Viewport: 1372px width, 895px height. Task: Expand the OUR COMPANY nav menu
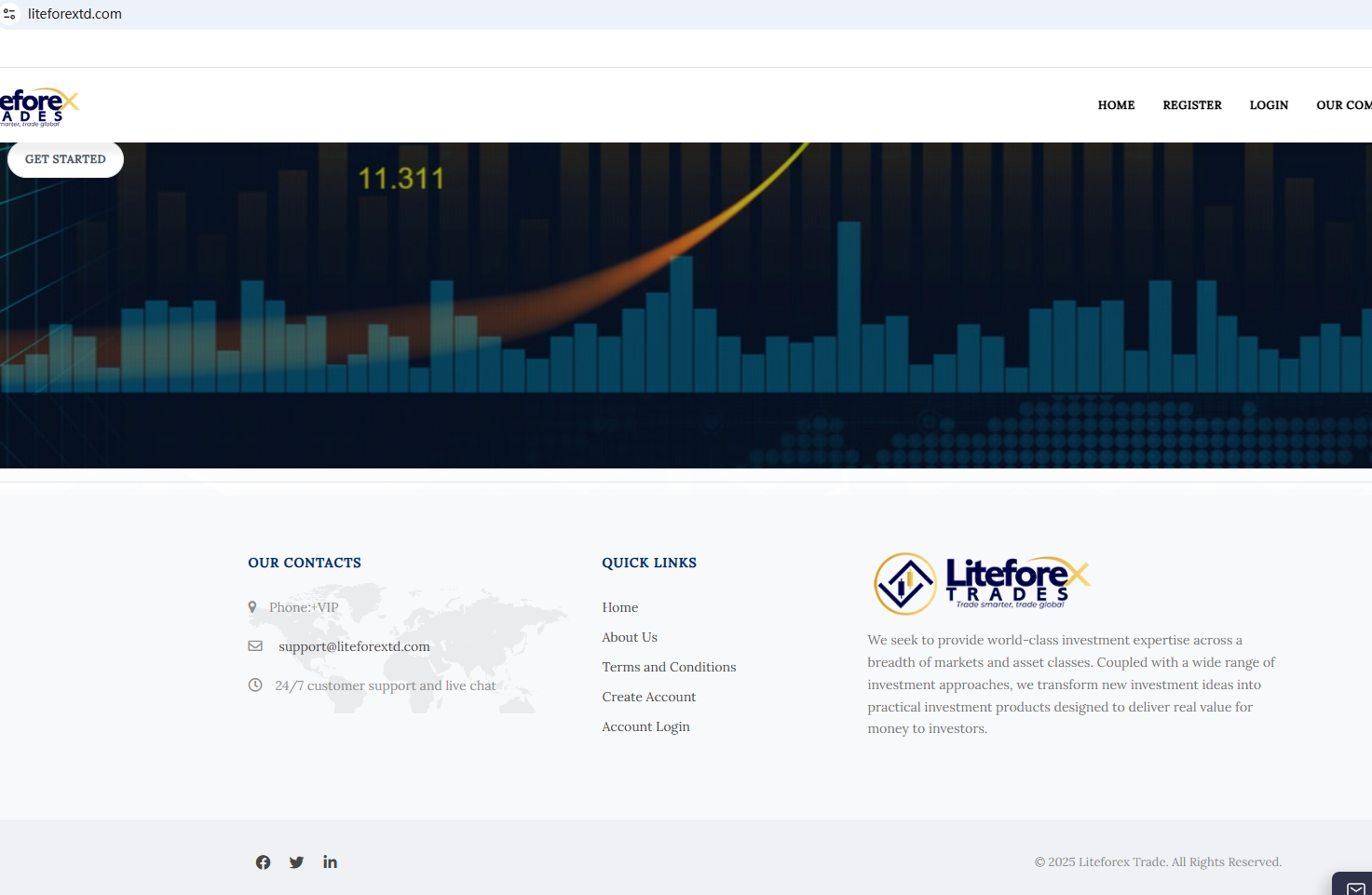(1343, 105)
